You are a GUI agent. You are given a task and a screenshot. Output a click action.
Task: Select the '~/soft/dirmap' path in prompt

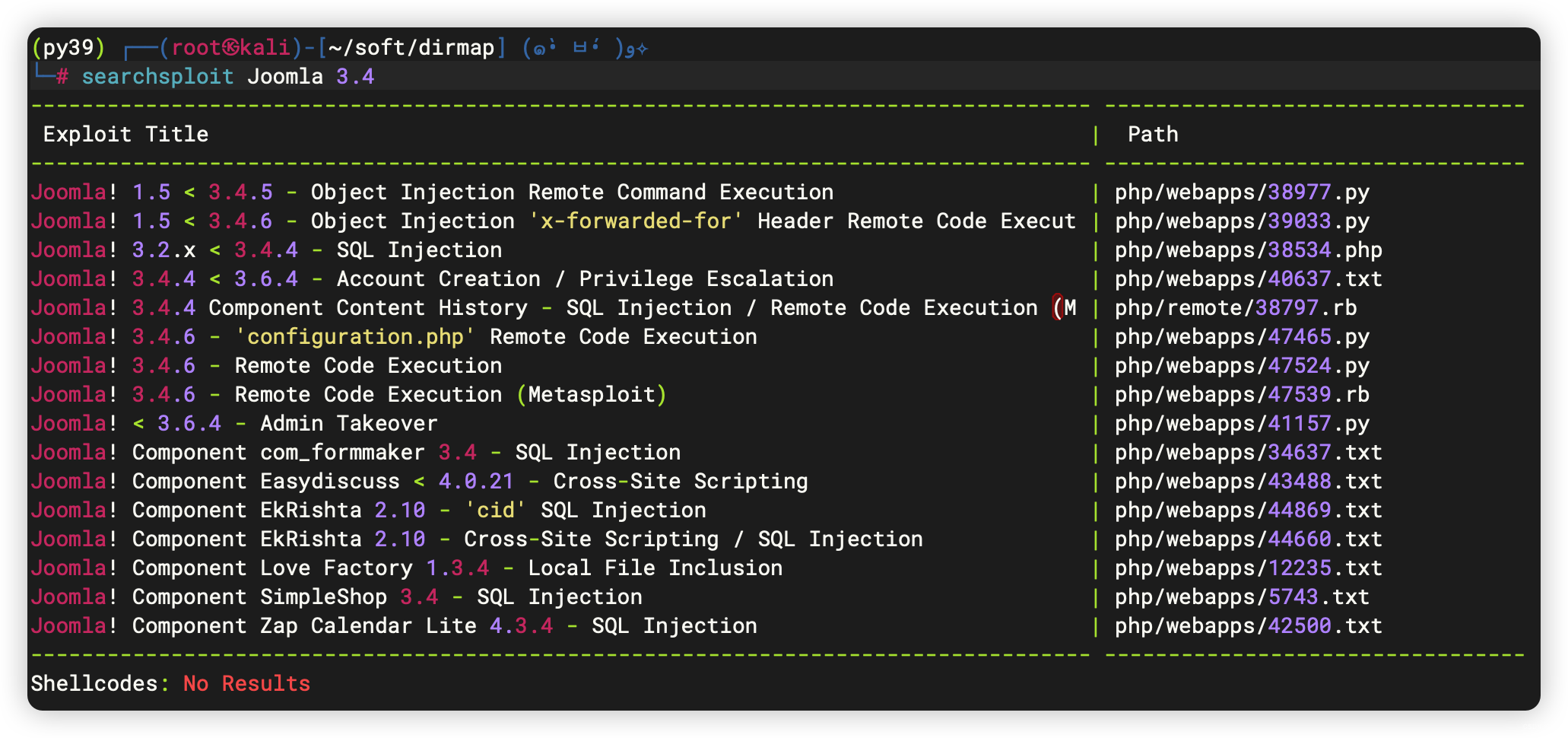click(x=412, y=48)
